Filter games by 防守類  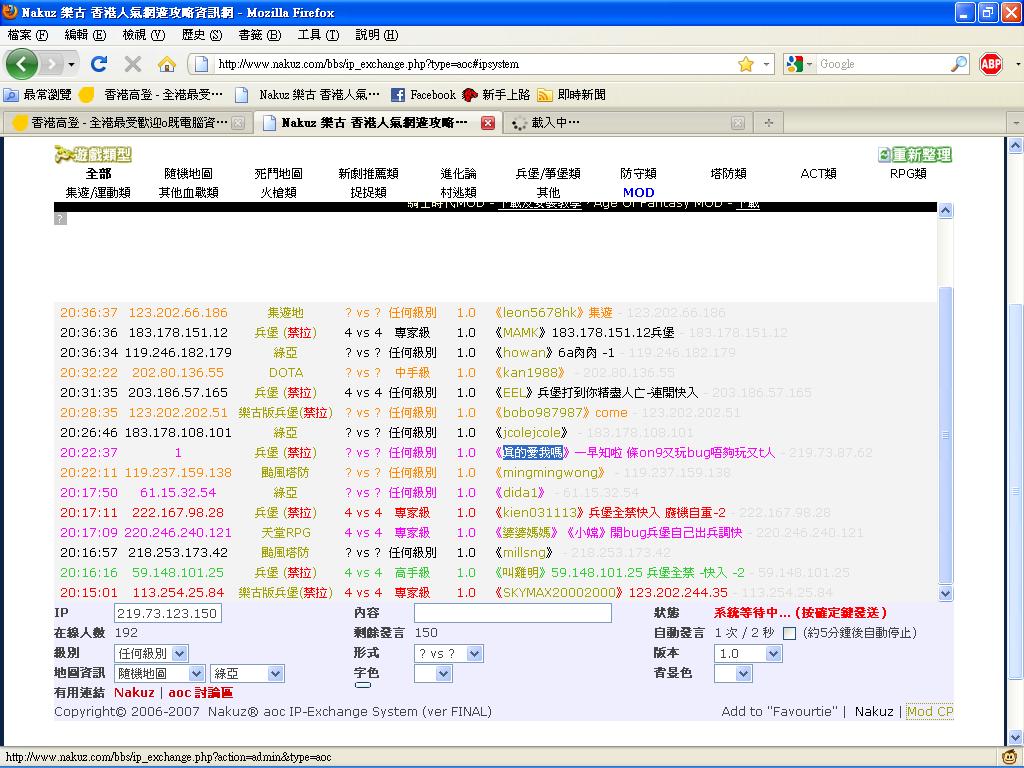pos(638,174)
